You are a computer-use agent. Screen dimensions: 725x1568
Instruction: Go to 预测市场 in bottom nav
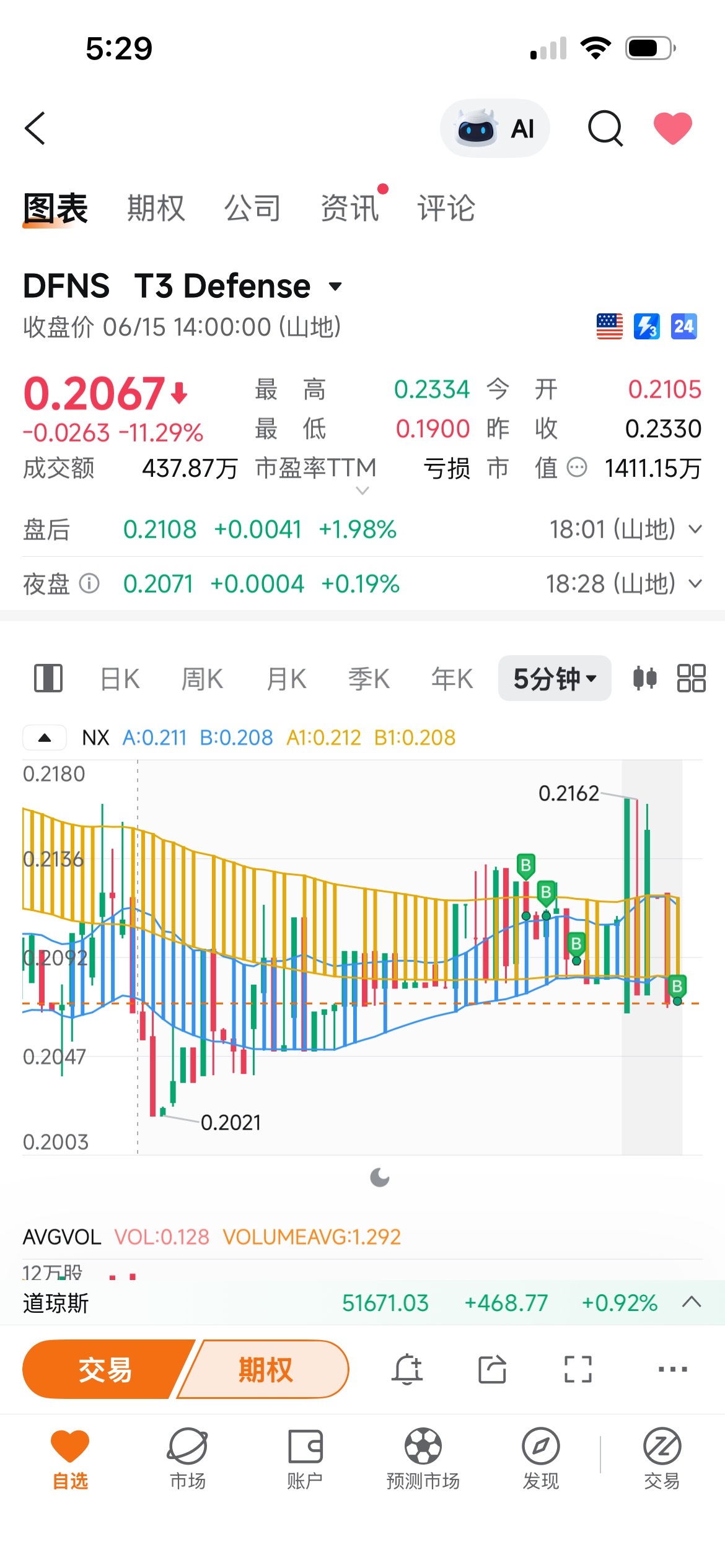[423, 1458]
